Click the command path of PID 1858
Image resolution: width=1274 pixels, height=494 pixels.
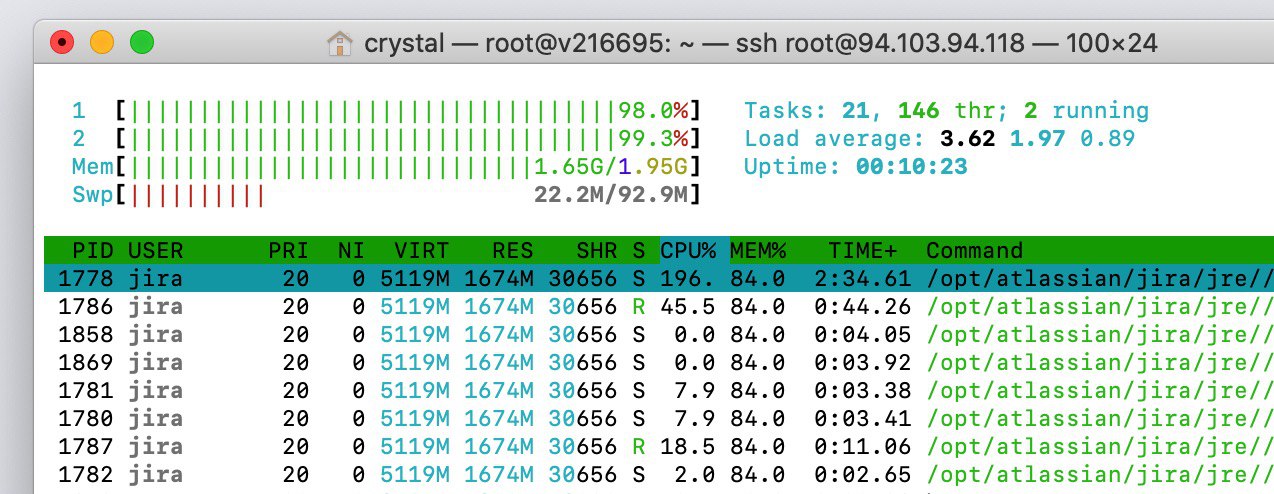1100,334
